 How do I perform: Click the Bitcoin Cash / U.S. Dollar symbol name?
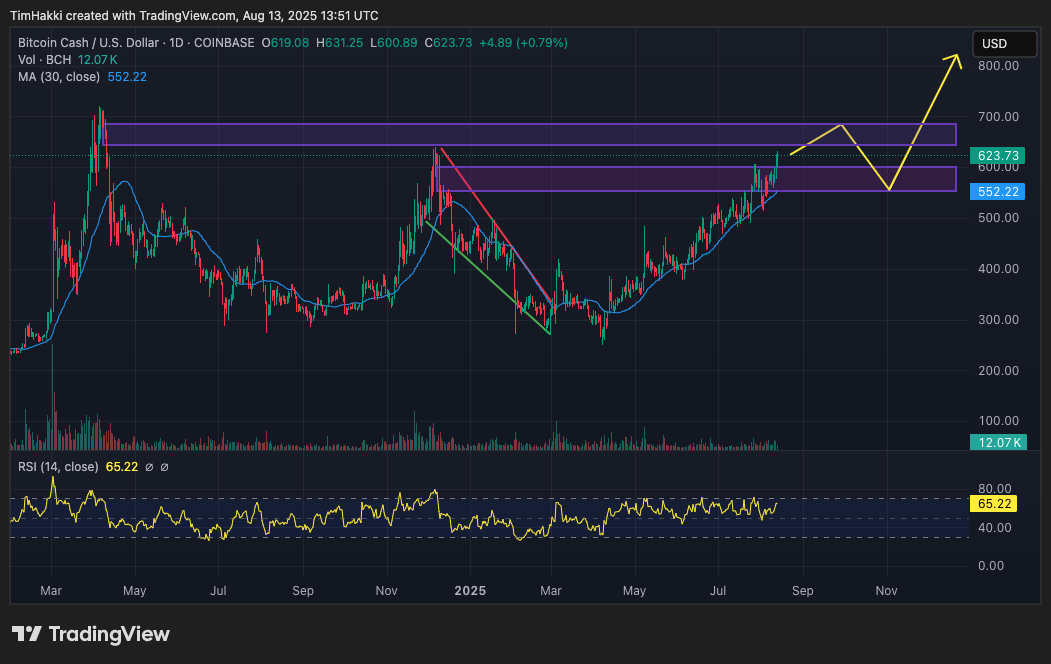[90, 43]
